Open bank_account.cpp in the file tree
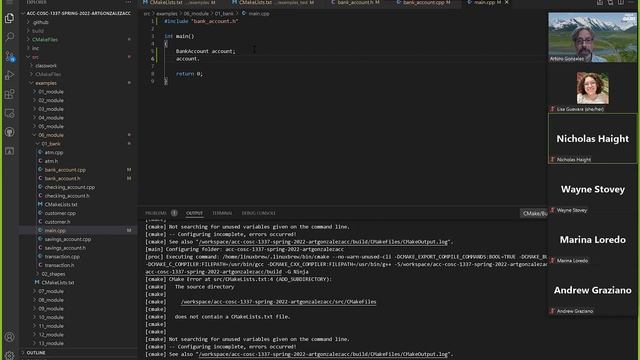This screenshot has height=360, width=640. pos(65,170)
